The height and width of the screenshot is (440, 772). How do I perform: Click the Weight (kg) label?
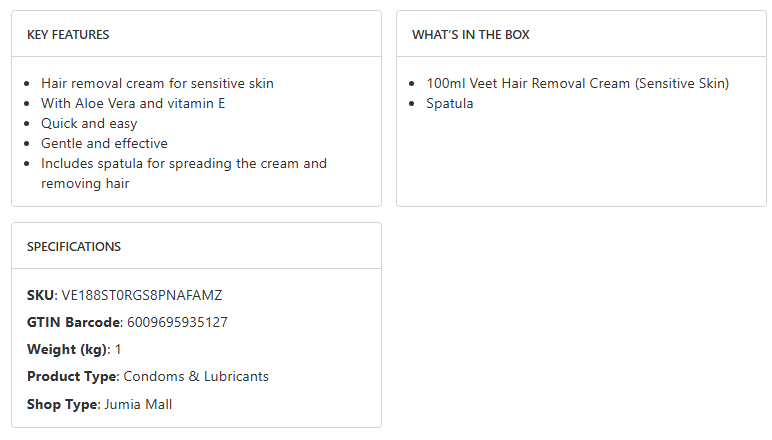(x=66, y=349)
